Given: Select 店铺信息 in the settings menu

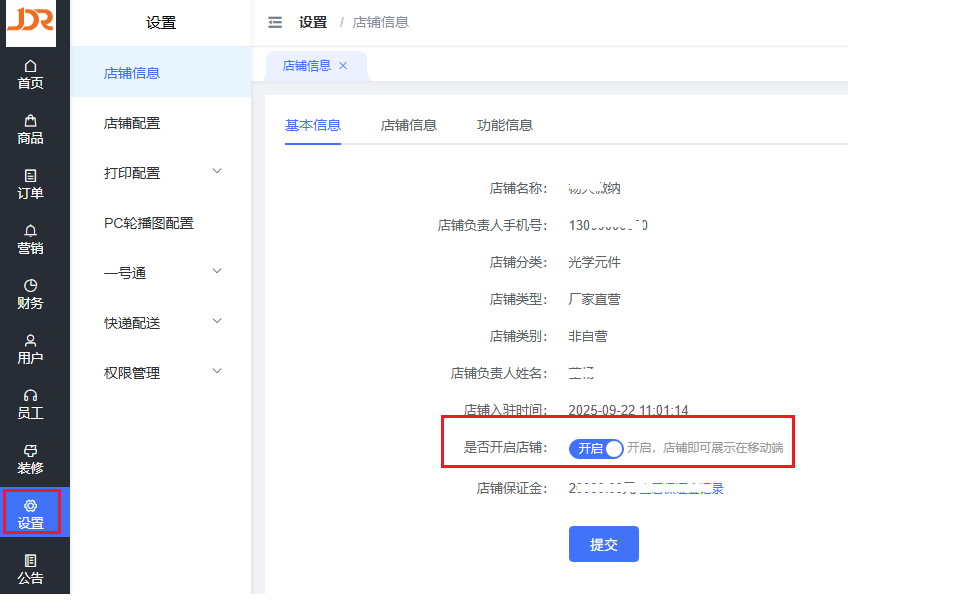Looking at the screenshot, I should [x=161, y=73].
